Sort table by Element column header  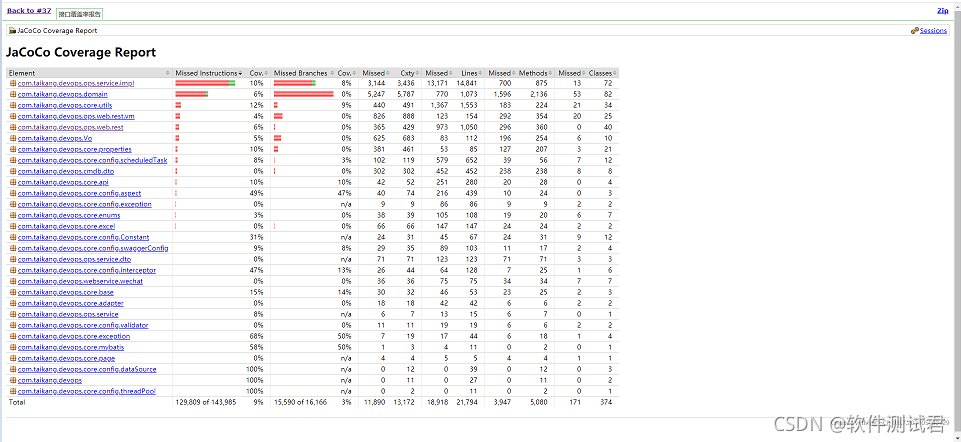pos(89,73)
